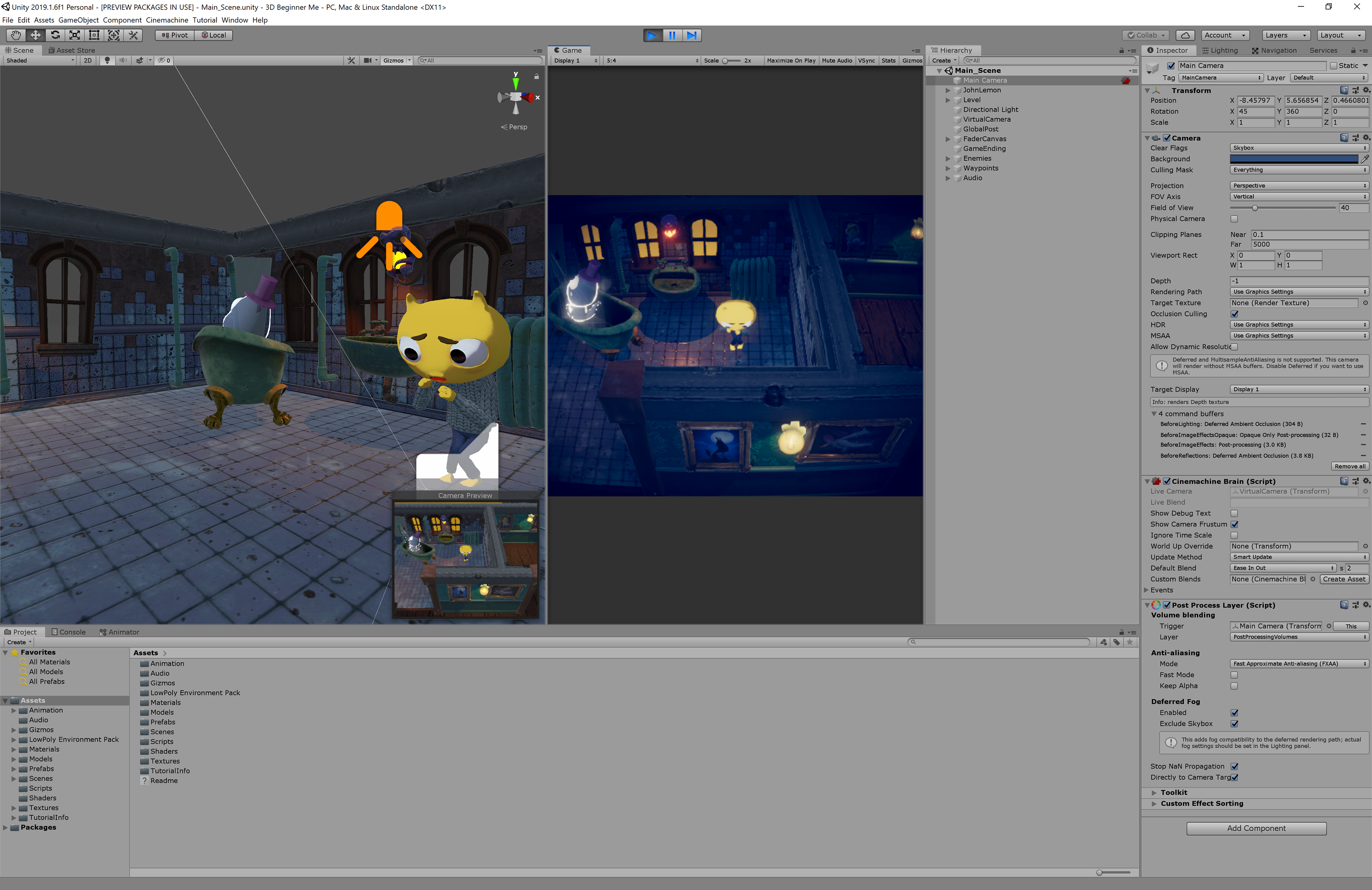Select the combined Transform tool
1372x890 pixels.
[x=114, y=35]
